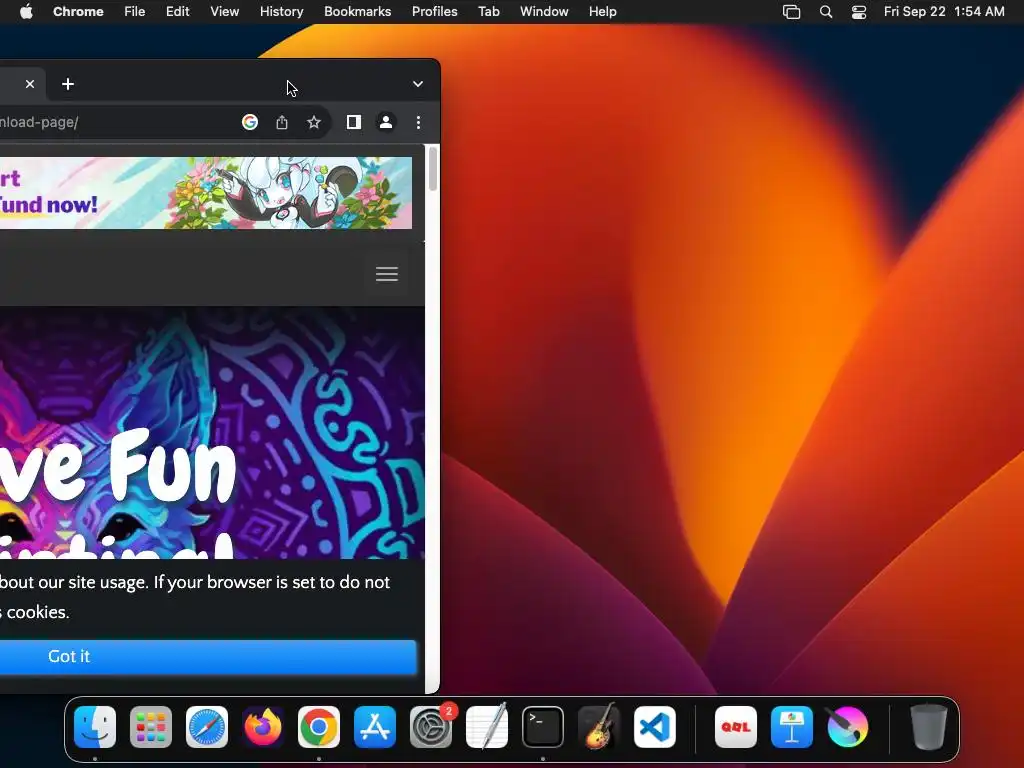Share this page via share icon
Image resolution: width=1024 pixels, height=768 pixels.
(281, 122)
